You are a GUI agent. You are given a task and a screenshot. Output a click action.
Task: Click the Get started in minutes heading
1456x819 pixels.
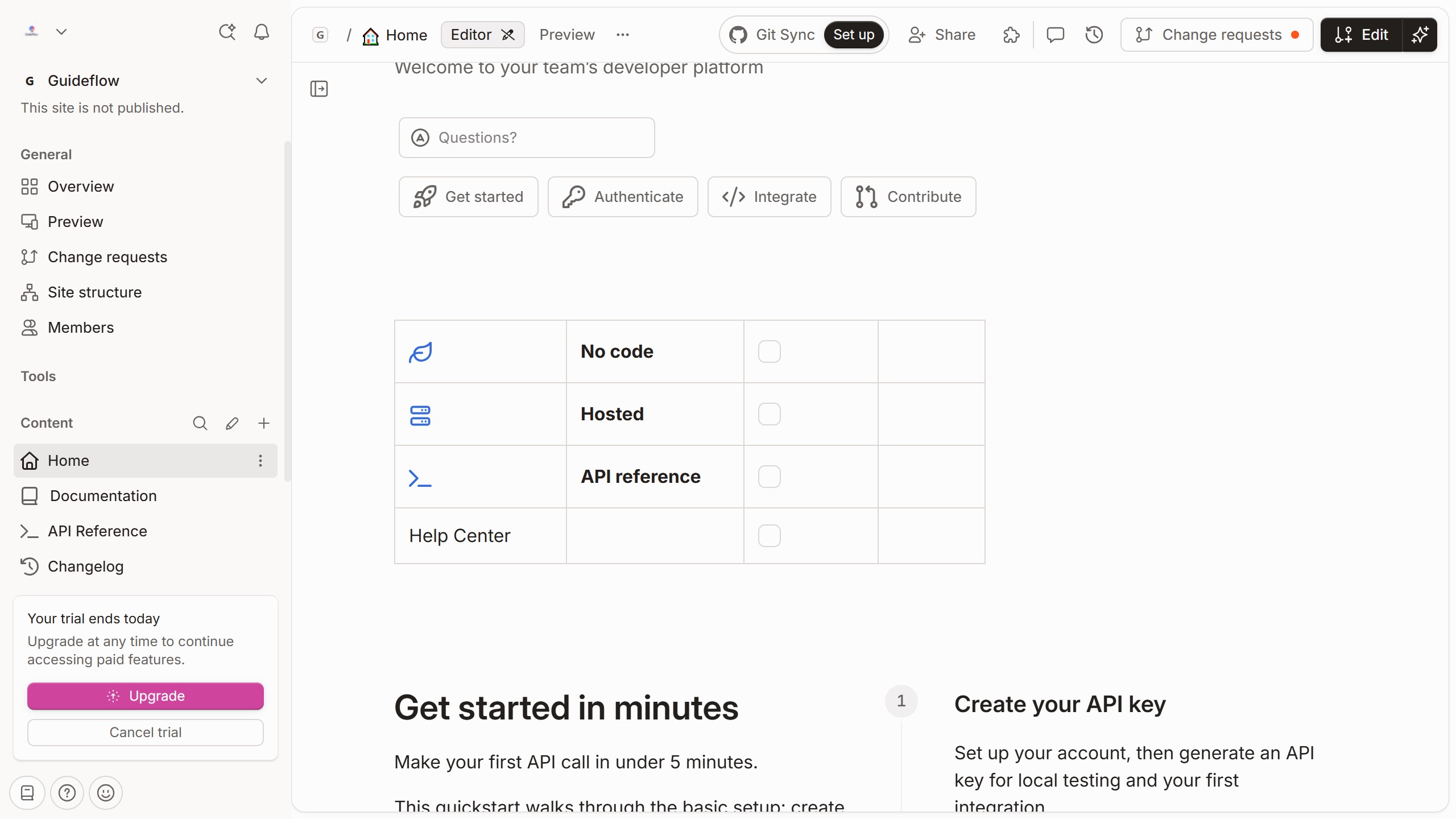tap(566, 708)
